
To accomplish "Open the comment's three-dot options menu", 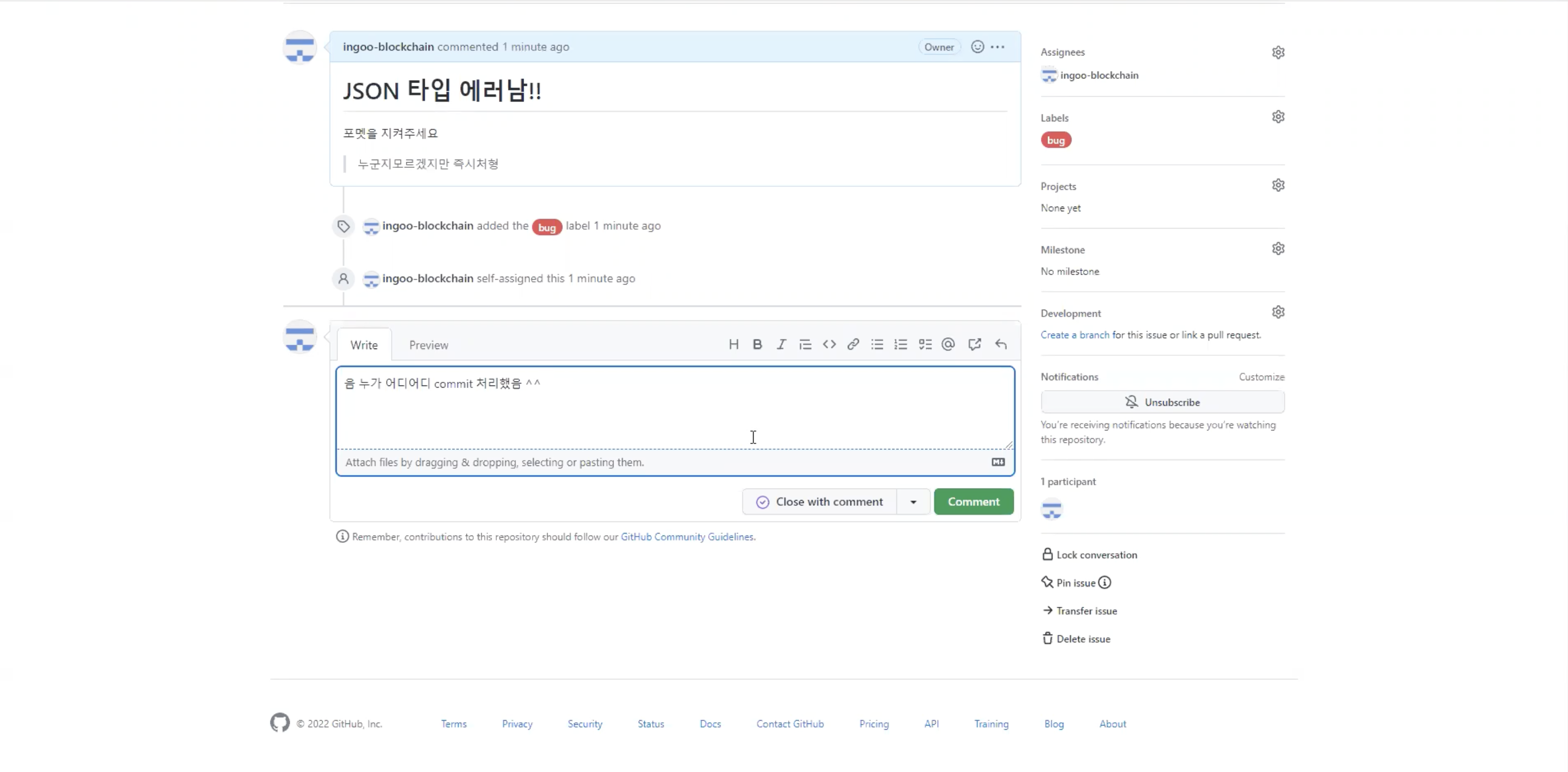I will [x=998, y=47].
